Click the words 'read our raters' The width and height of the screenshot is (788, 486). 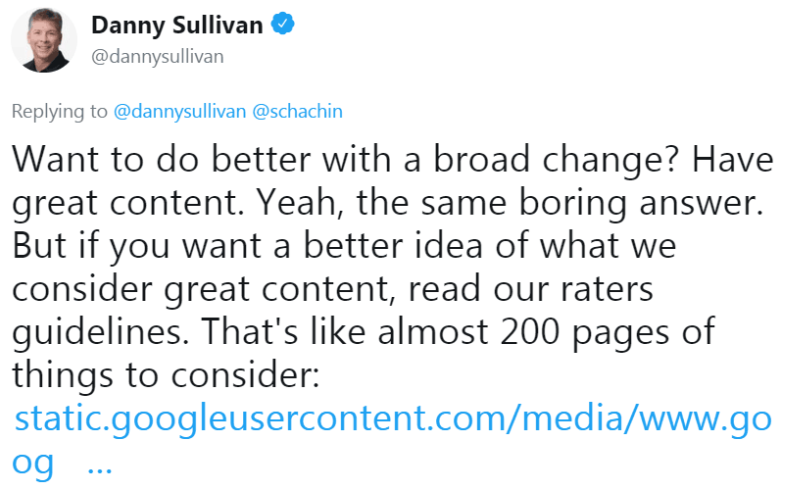click(x=531, y=289)
